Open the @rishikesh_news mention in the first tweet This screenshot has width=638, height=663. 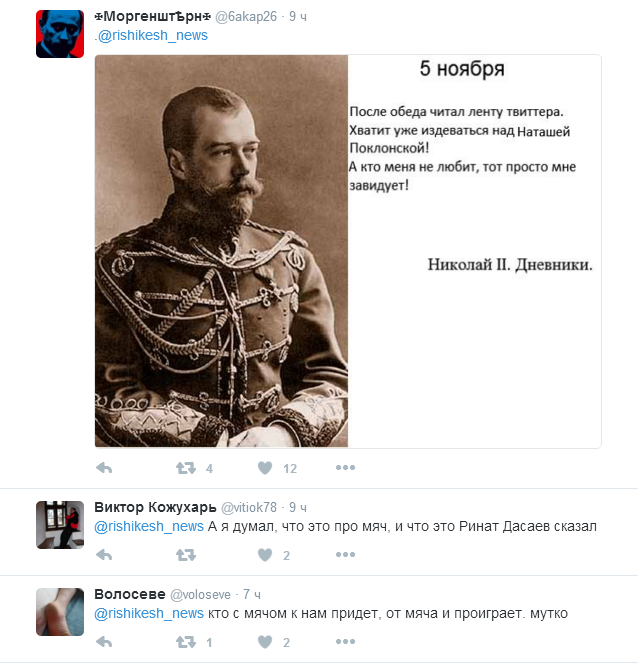[x=153, y=36]
